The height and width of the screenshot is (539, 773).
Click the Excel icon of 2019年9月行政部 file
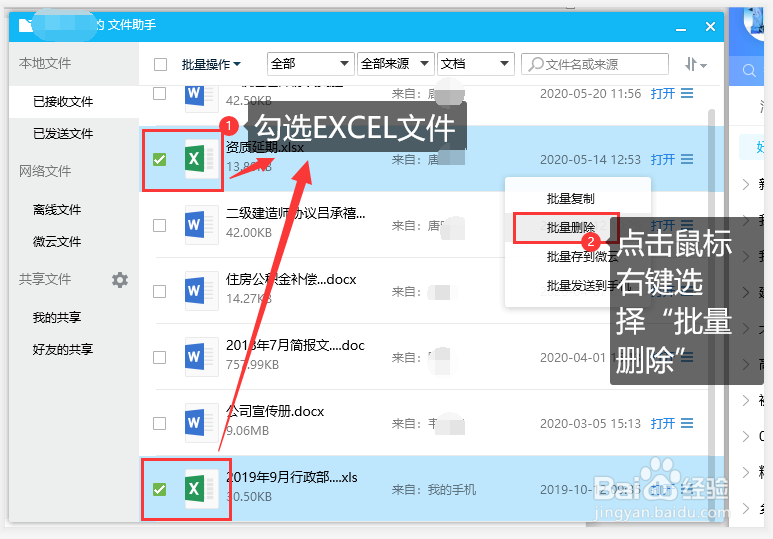[x=201, y=489]
